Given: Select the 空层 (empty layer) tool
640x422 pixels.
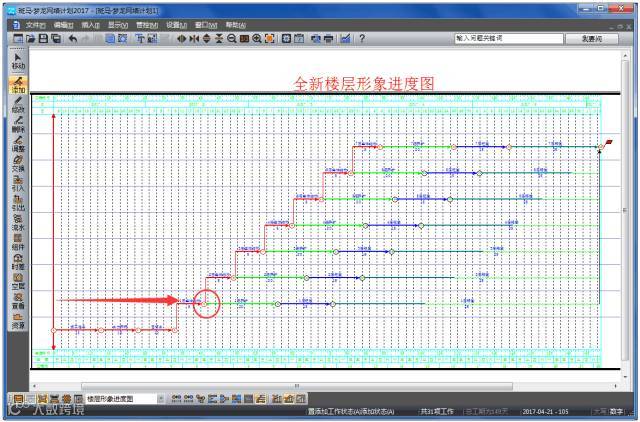Looking at the screenshot, I should click(x=18, y=282).
